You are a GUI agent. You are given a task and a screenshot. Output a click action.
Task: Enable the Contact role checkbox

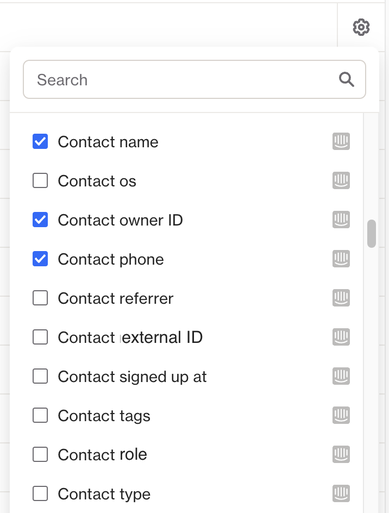[40, 454]
